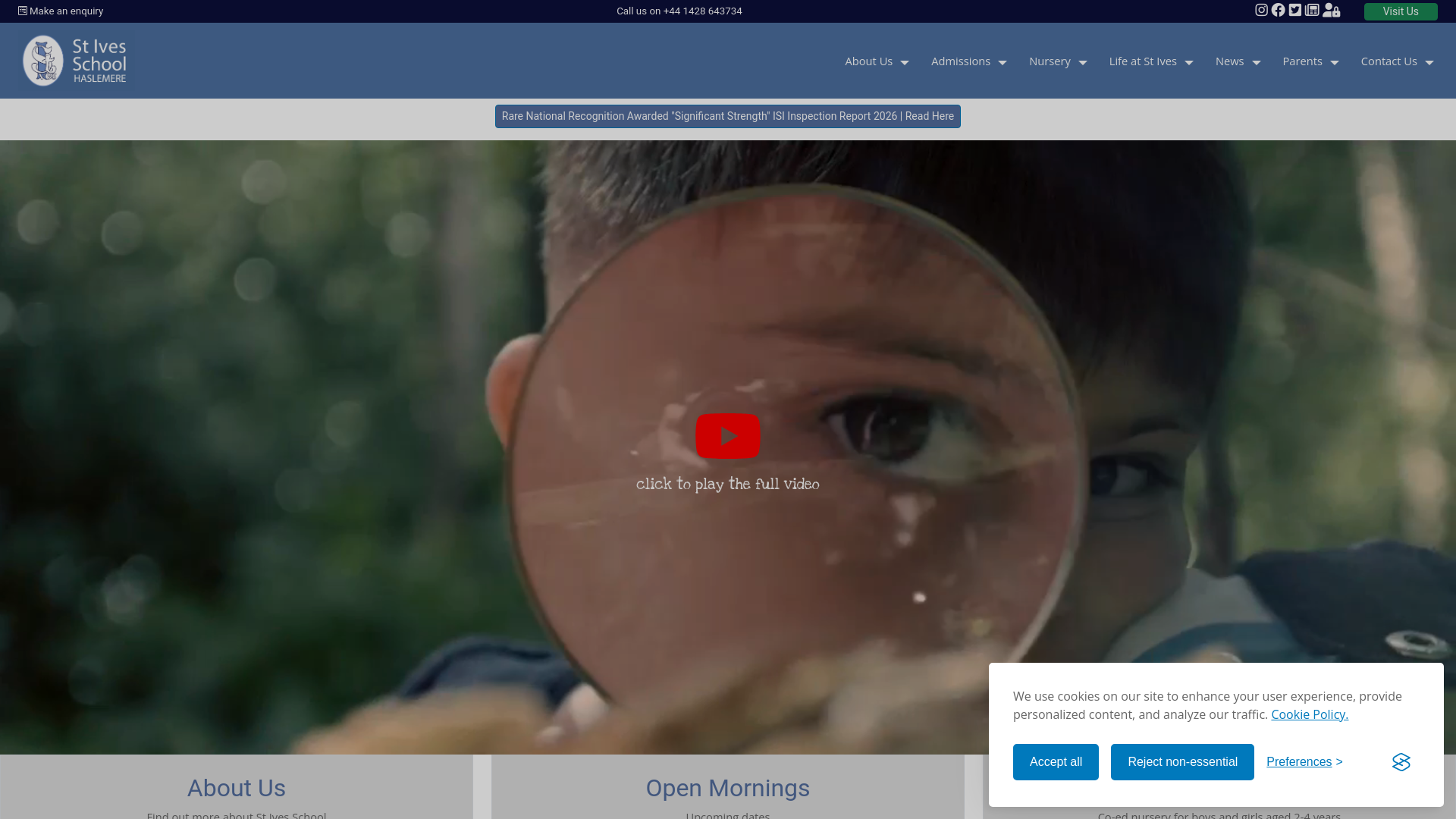1456x819 pixels.
Task: Open the school's Facebook page
Action: (1279, 11)
